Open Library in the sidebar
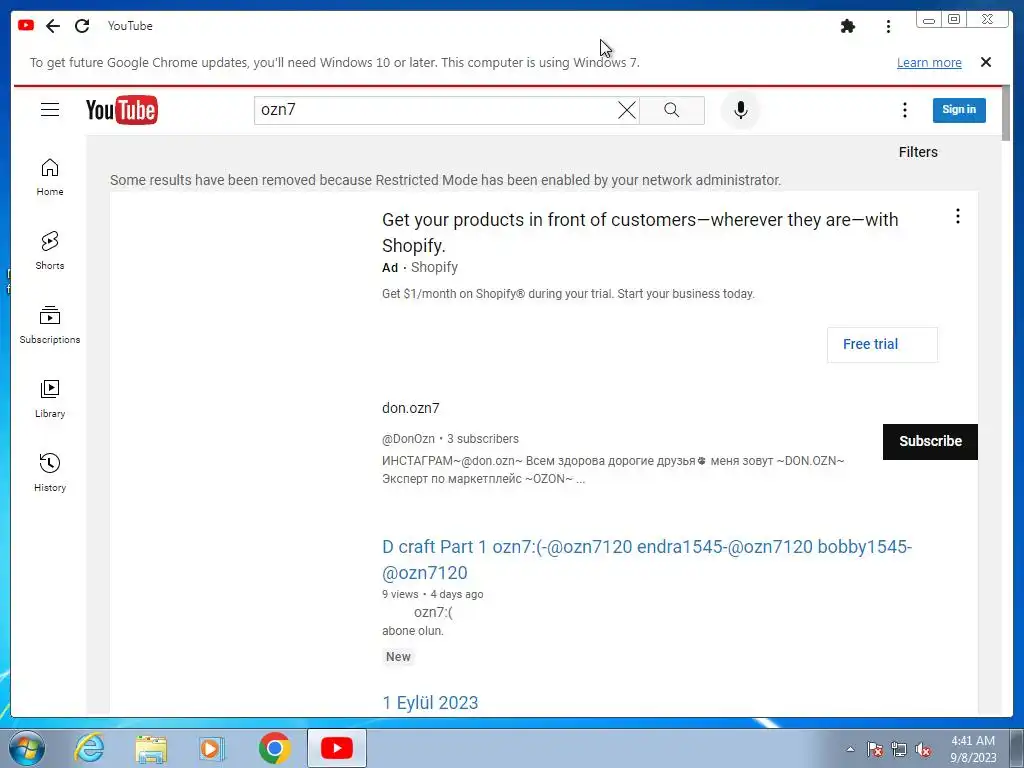The height and width of the screenshot is (768, 1024). [50, 398]
